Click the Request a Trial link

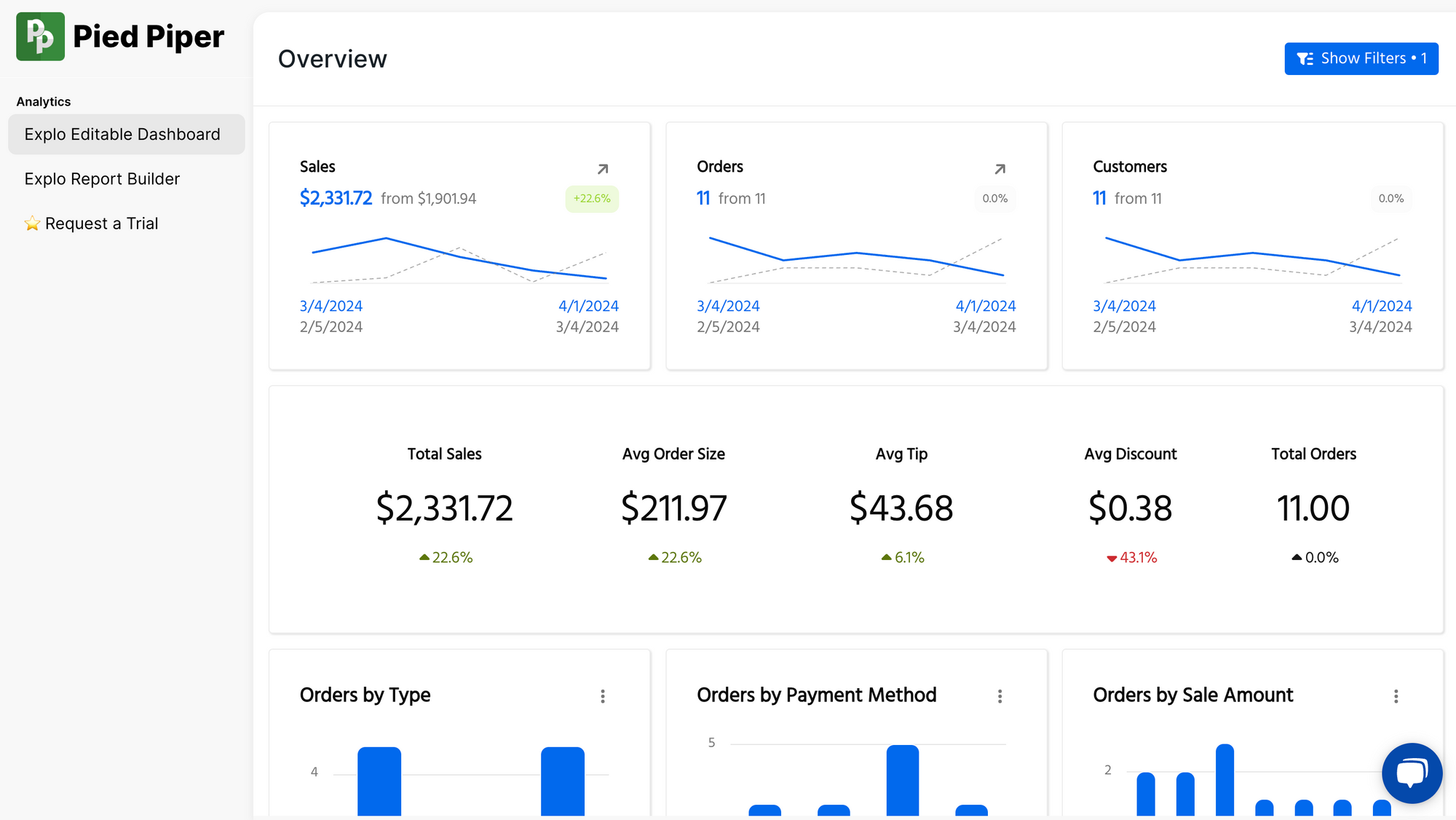pos(101,224)
